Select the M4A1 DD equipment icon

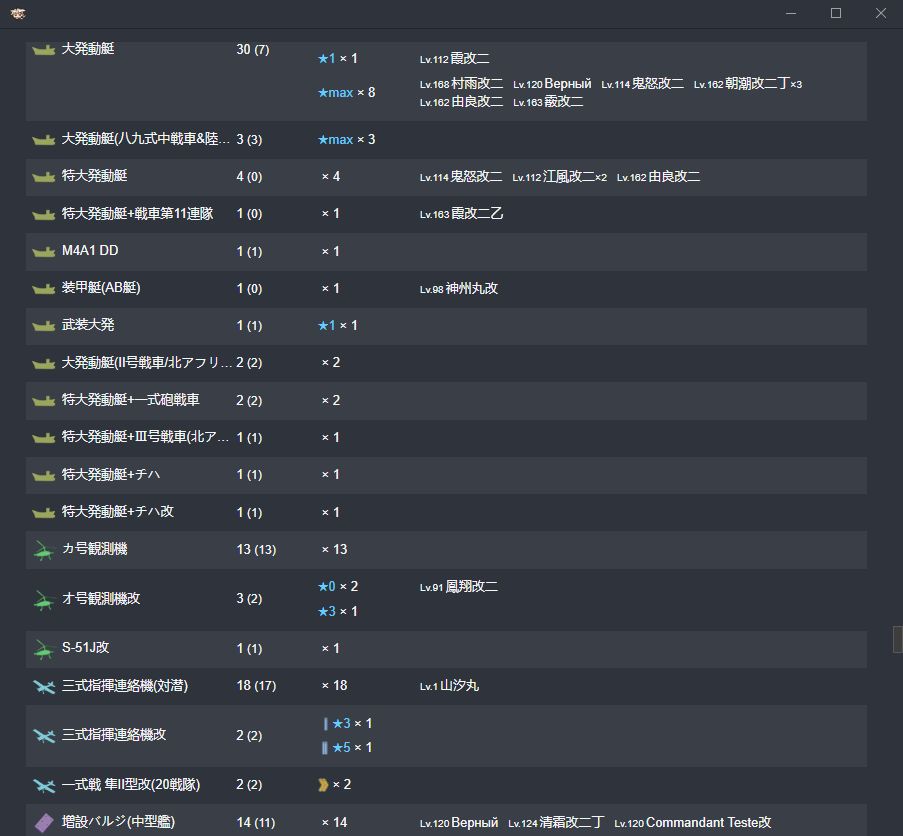(x=44, y=252)
